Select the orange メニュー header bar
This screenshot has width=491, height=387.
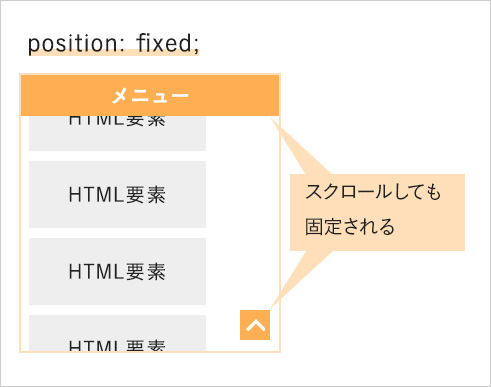click(150, 95)
